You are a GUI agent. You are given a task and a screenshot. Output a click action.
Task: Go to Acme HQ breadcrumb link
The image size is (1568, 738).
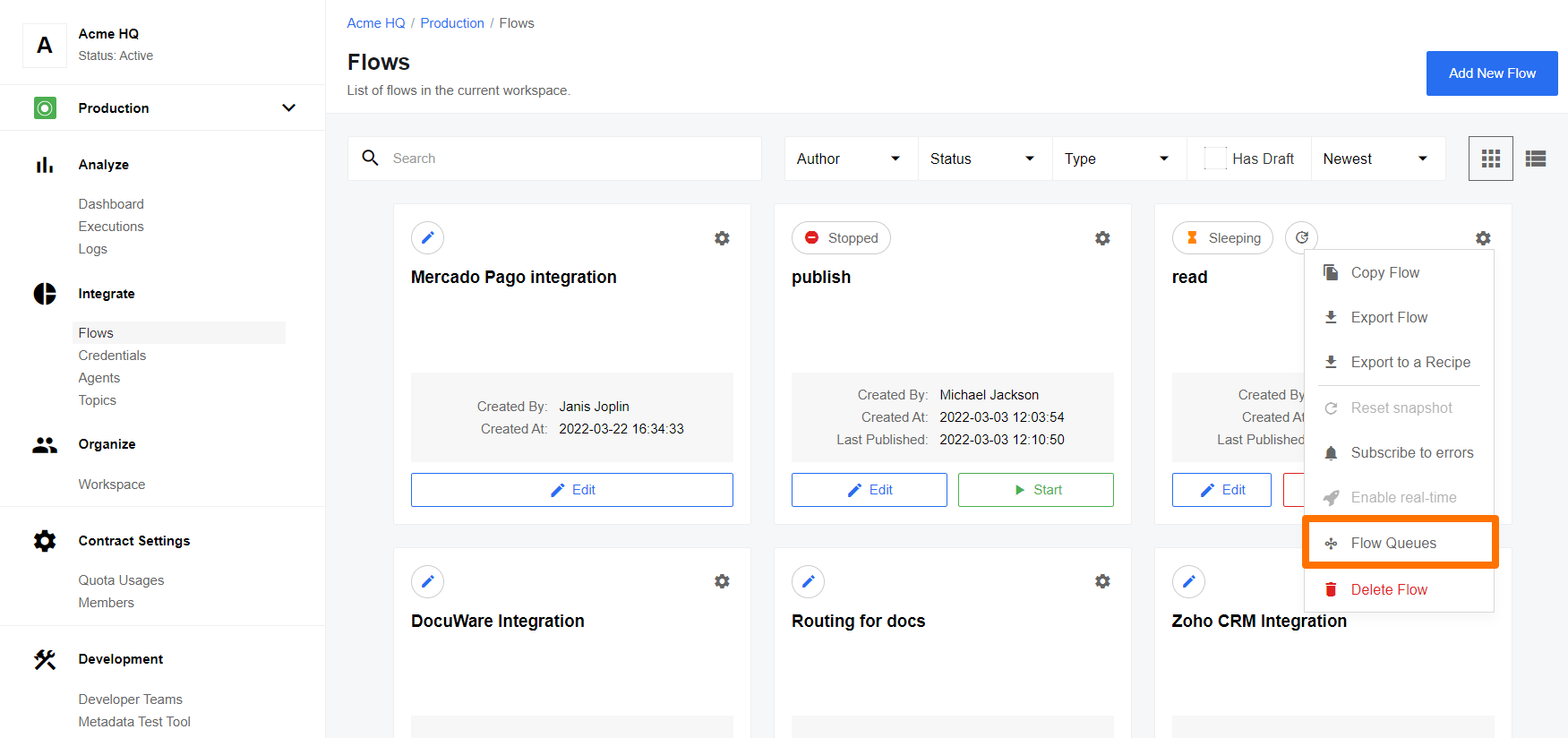pos(376,23)
